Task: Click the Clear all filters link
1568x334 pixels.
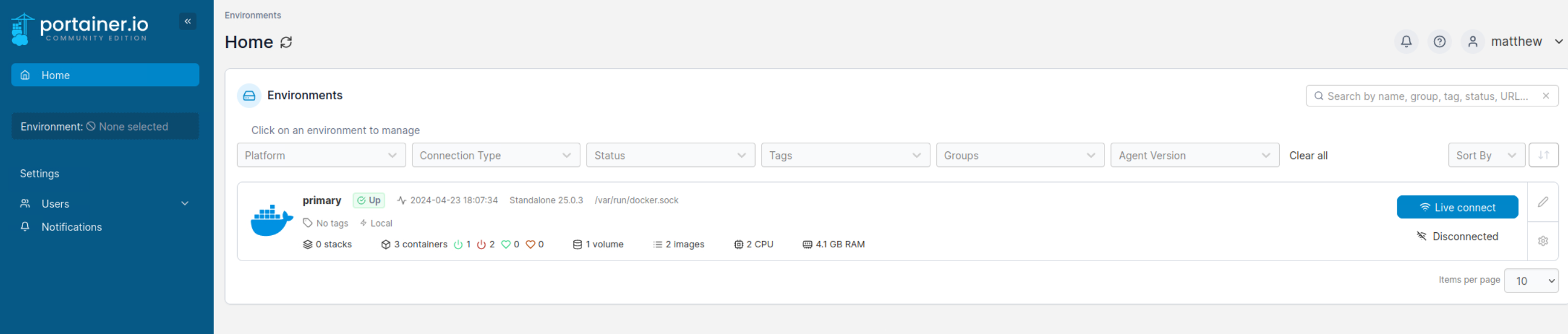Action: click(1308, 155)
